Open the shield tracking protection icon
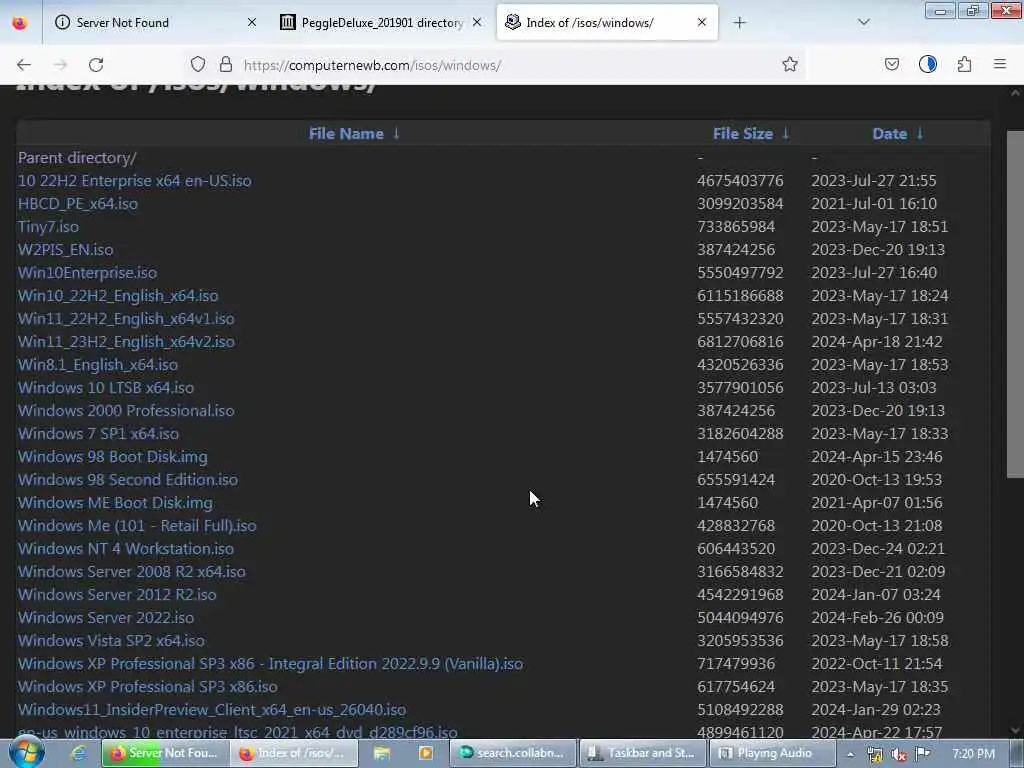This screenshot has height=768, width=1024. 198,65
